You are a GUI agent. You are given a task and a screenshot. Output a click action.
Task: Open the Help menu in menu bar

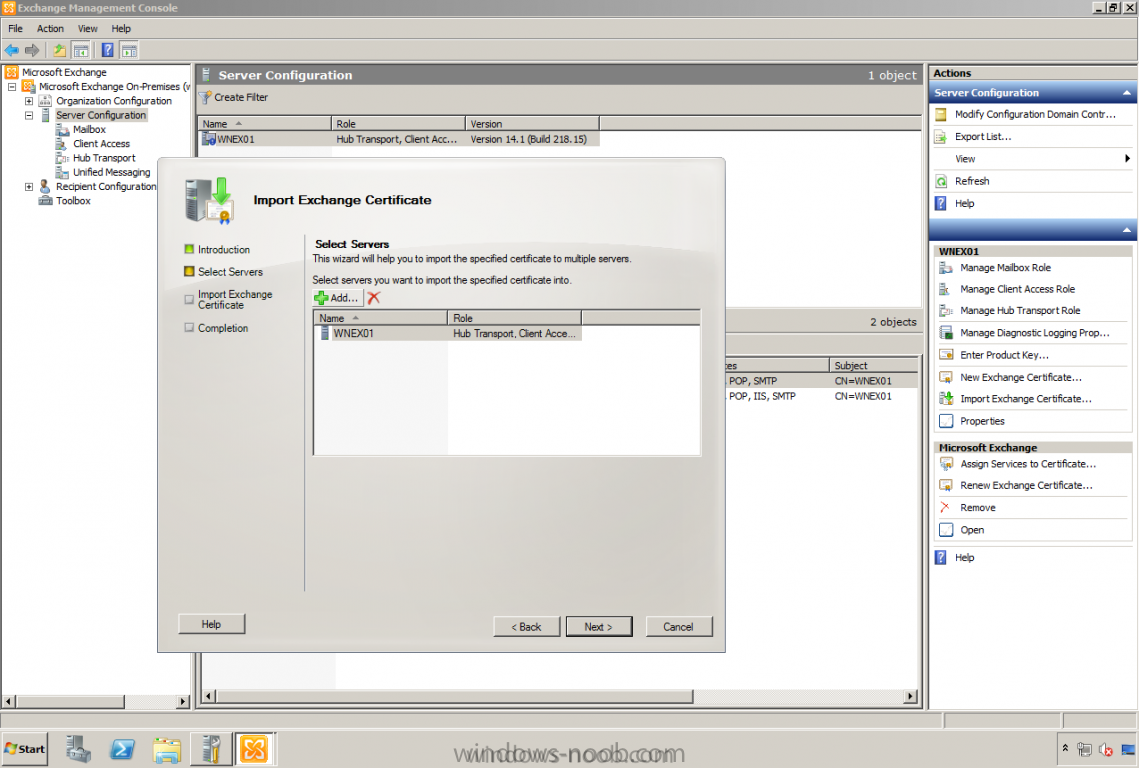click(121, 28)
